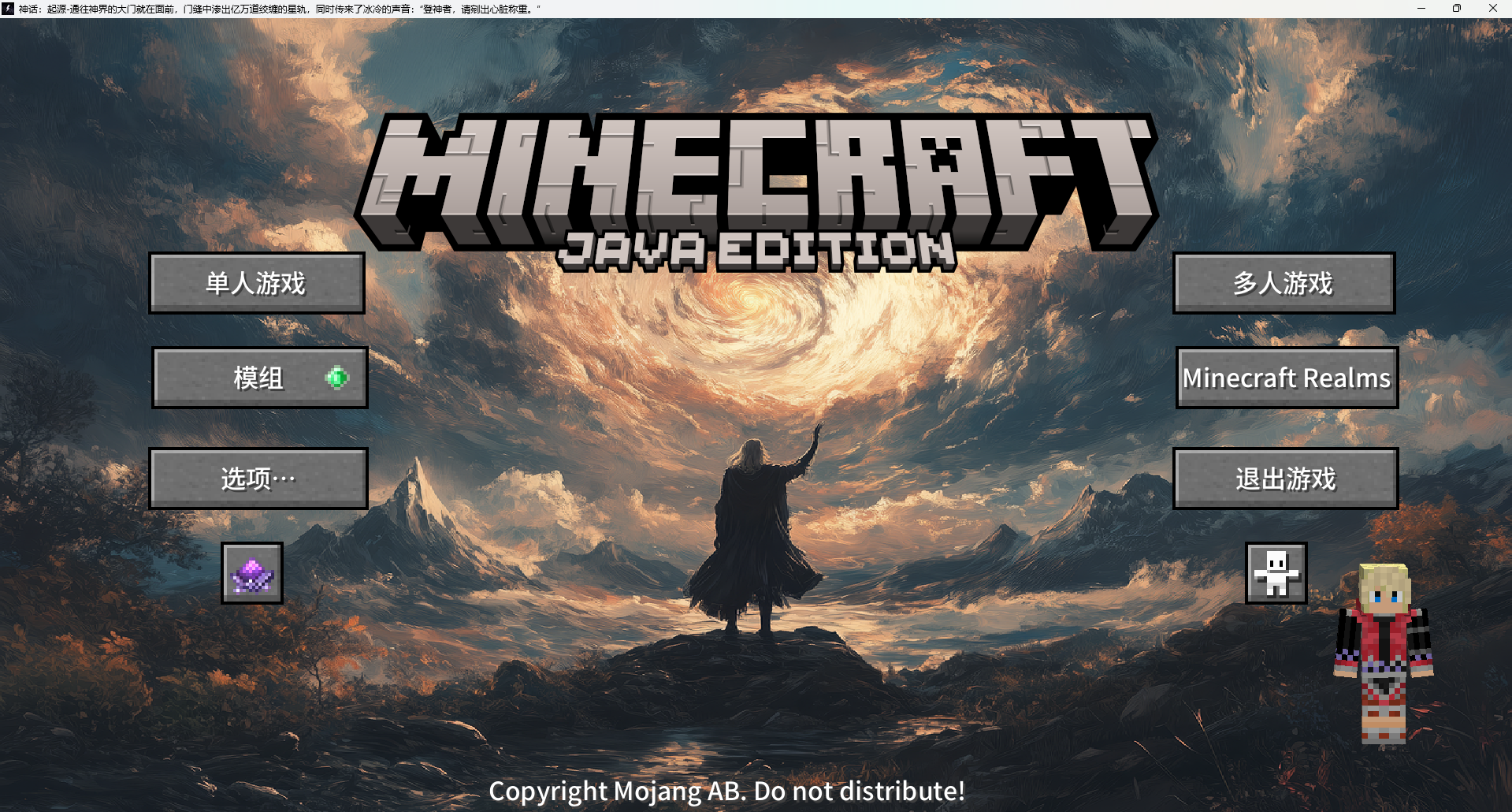The height and width of the screenshot is (812, 1512).
Task: Click the green emerald icon on 模组
Action: (x=336, y=378)
